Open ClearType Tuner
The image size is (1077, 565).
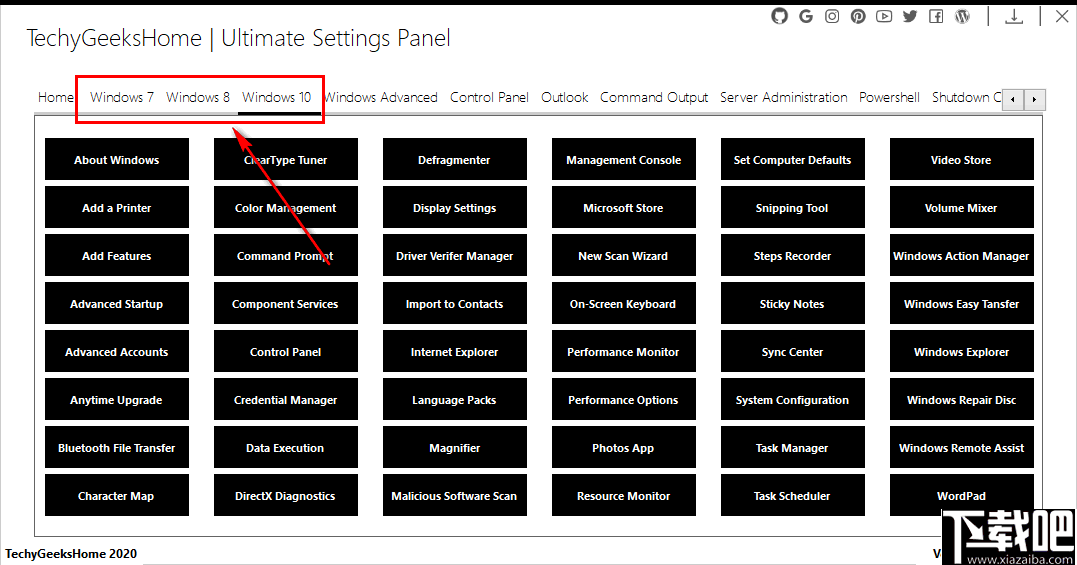pos(286,159)
